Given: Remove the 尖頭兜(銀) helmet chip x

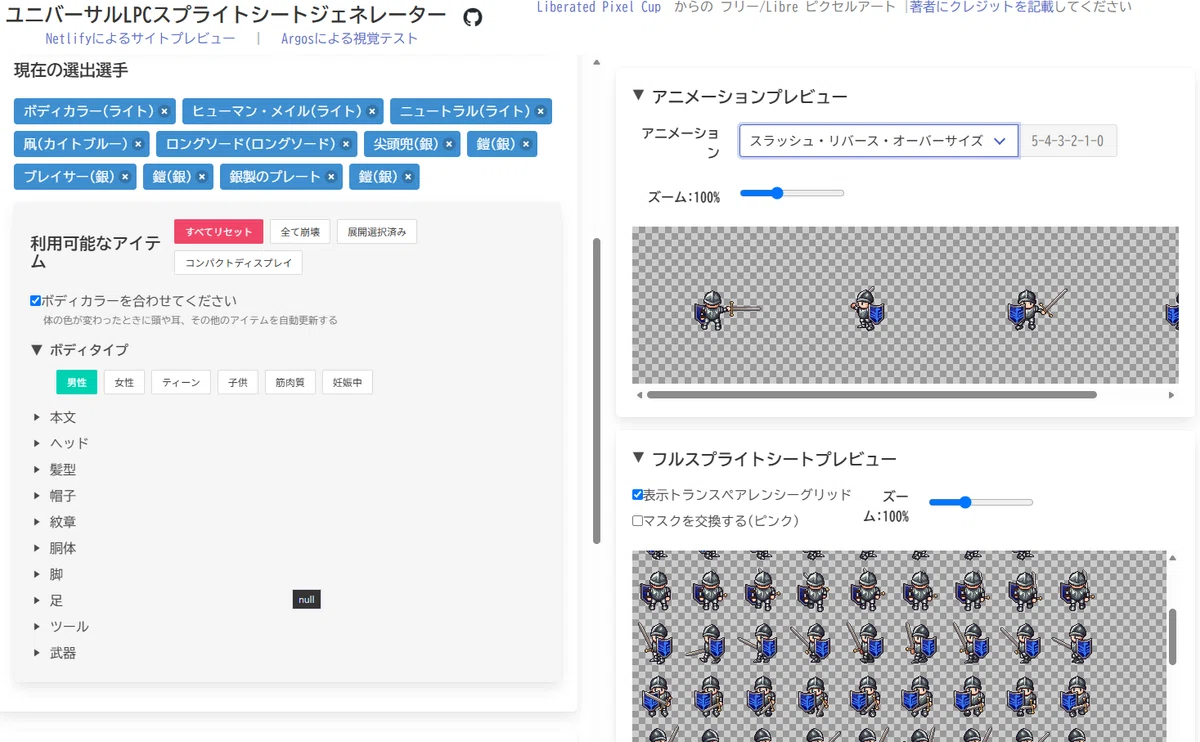Looking at the screenshot, I should 449,144.
